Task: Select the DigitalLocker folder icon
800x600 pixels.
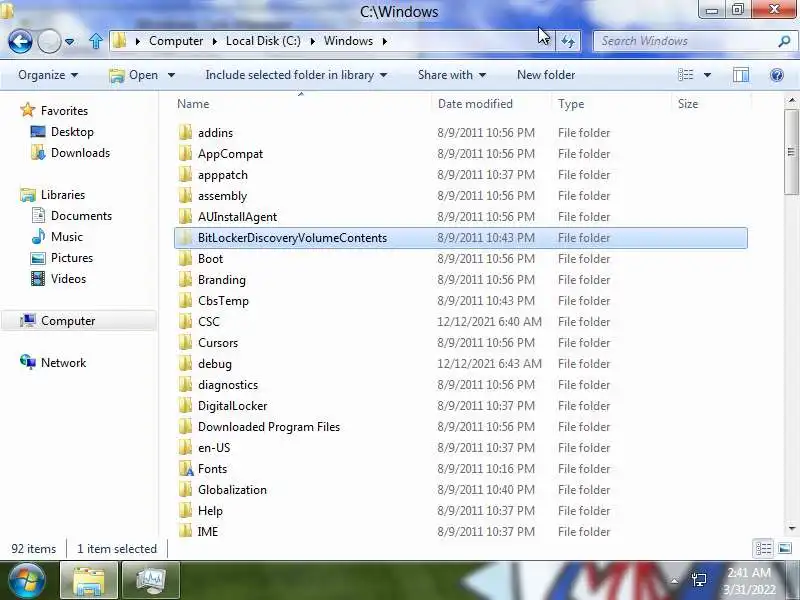Action: point(186,406)
